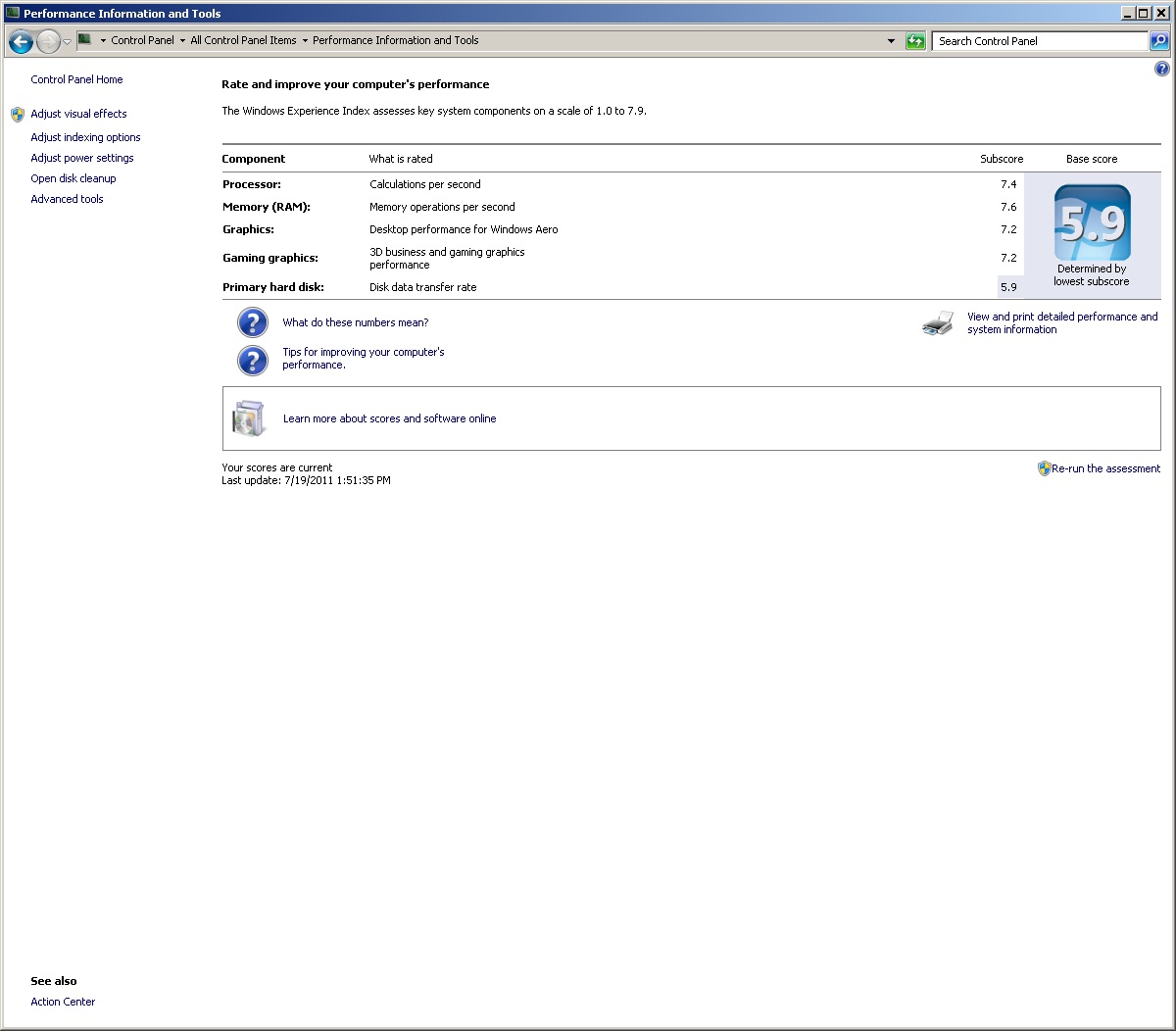Click the shield icon beside Re-run the assessment
This screenshot has width=1176, height=1031.
[x=1044, y=468]
